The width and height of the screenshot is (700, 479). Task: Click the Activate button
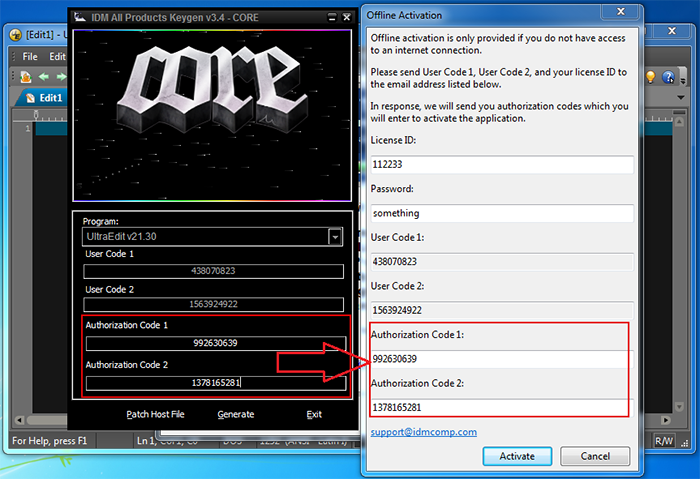517,456
